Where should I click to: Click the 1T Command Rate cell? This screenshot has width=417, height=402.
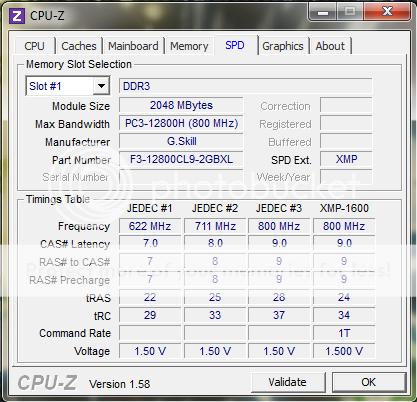pos(344,333)
